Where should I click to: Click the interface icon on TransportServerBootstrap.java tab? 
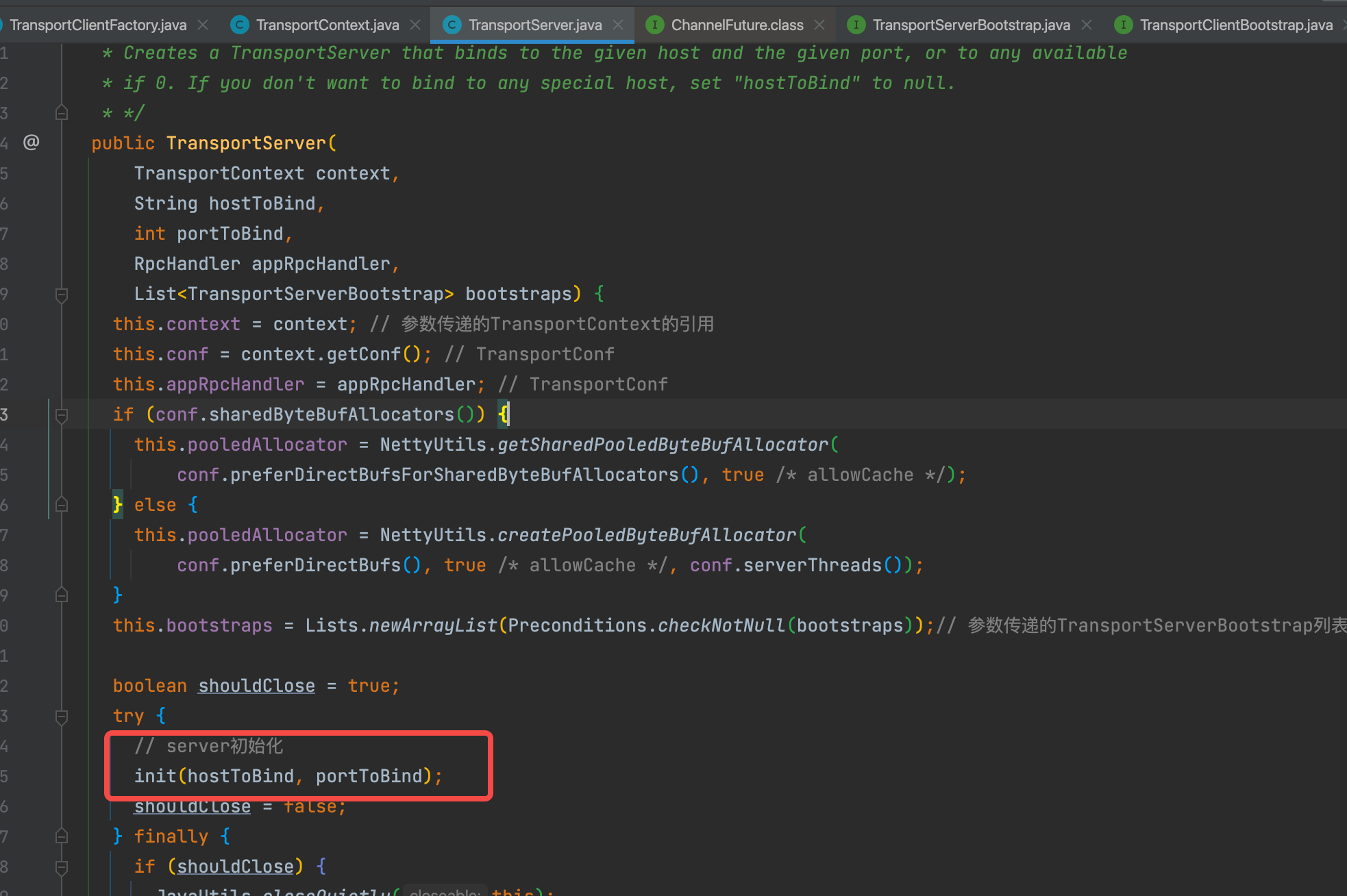click(856, 25)
